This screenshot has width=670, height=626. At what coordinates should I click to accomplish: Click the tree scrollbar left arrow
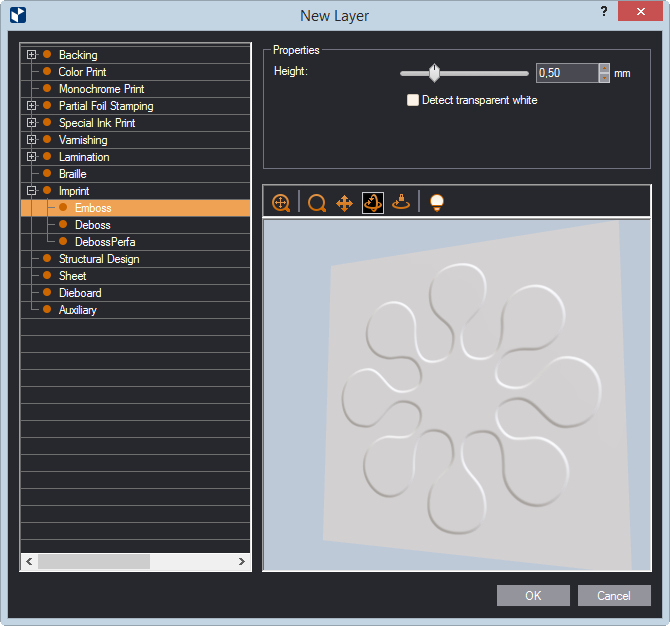tap(29, 561)
